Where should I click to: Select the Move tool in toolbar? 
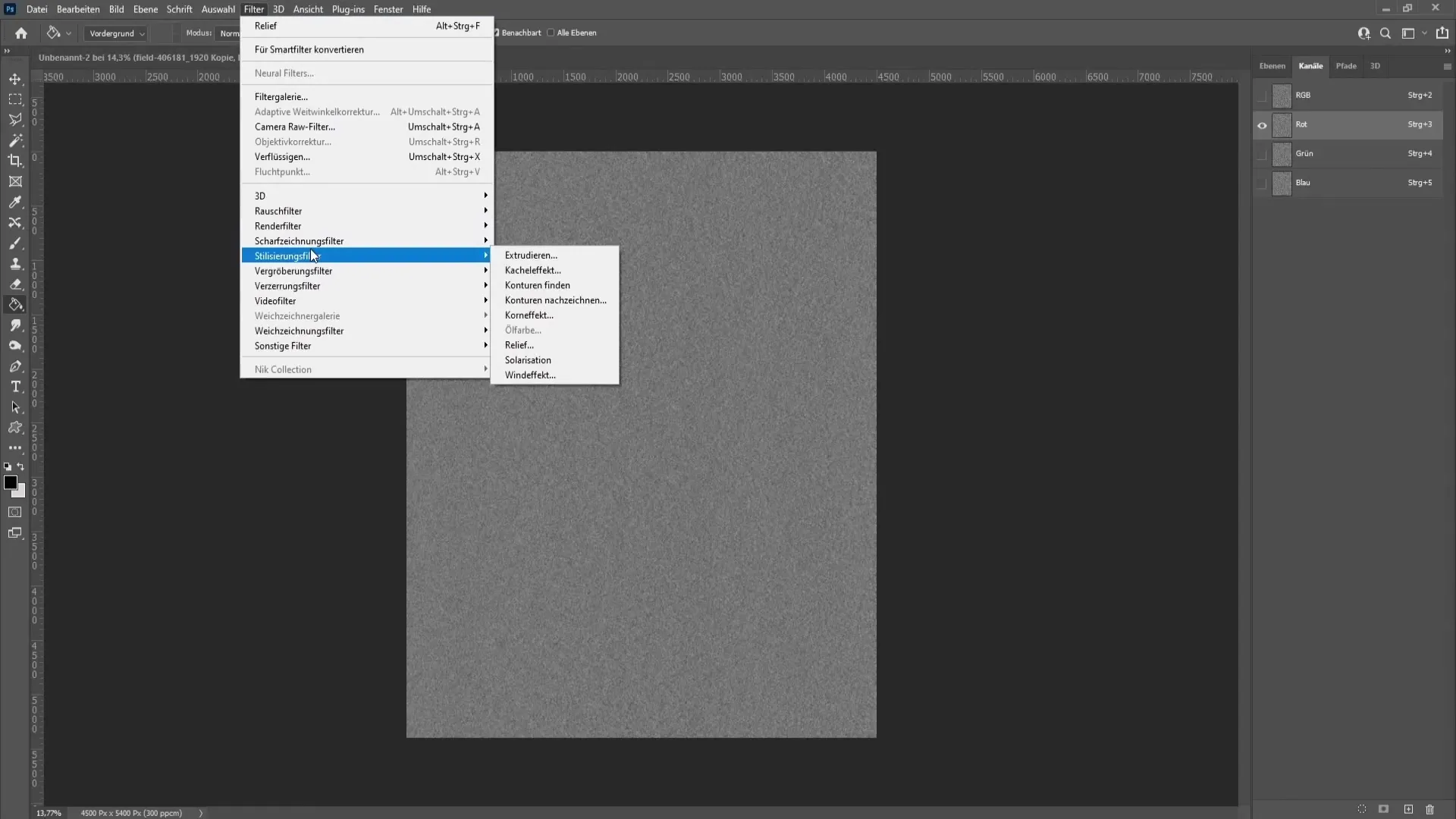pyautogui.click(x=15, y=78)
